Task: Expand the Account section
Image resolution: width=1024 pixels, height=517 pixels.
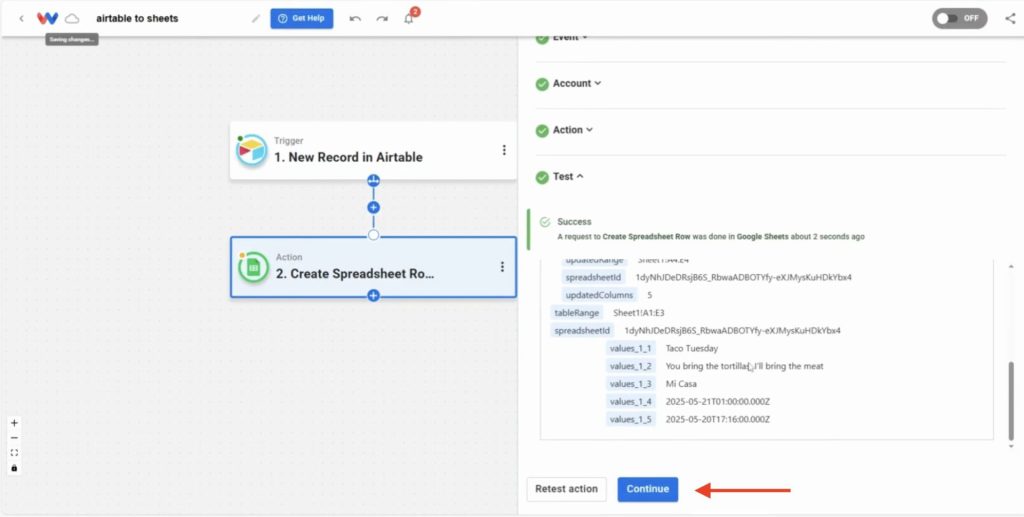Action: pos(577,84)
